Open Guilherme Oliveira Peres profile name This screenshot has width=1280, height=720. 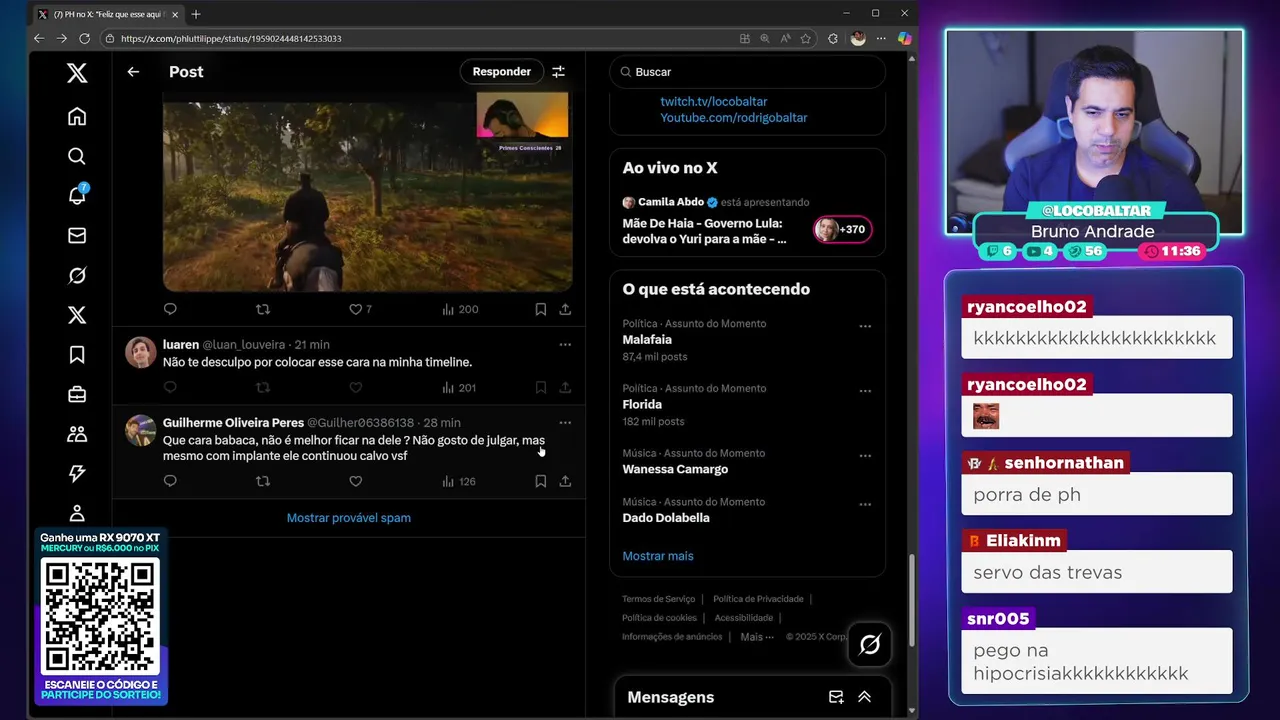(233, 423)
